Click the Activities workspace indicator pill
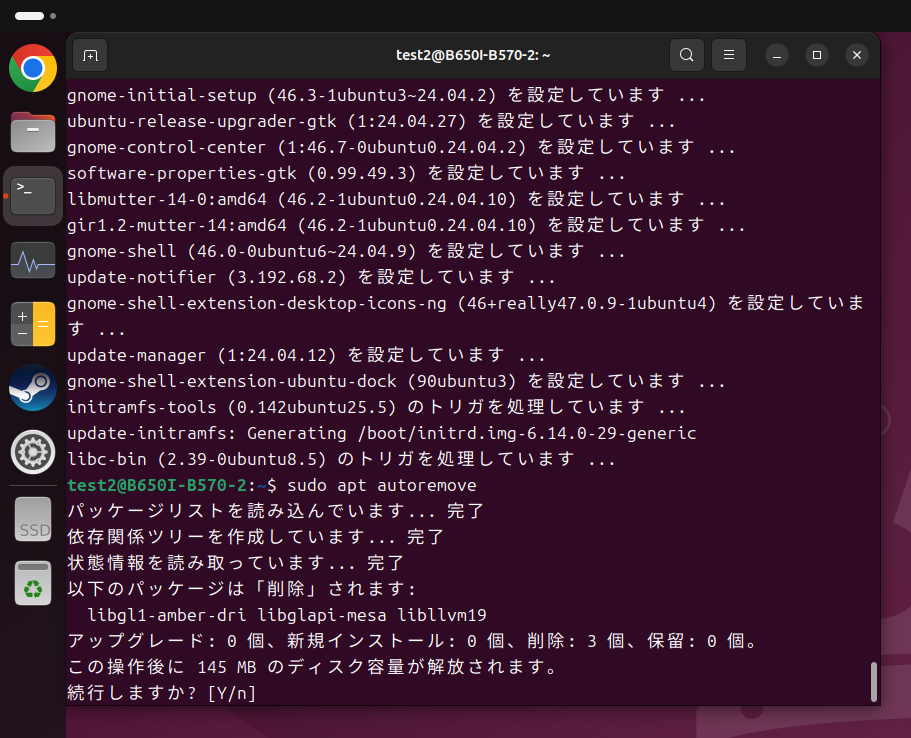Screen dimensions: 911x738 click(x=30, y=16)
